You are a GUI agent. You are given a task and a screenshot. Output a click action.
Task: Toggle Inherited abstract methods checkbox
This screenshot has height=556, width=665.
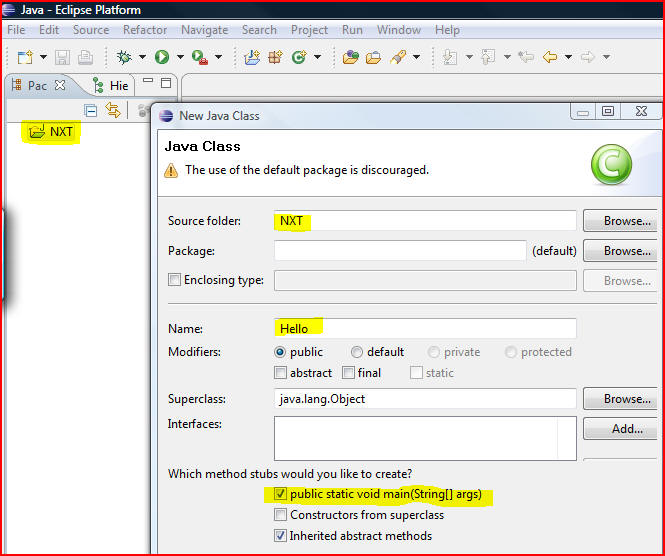click(280, 536)
